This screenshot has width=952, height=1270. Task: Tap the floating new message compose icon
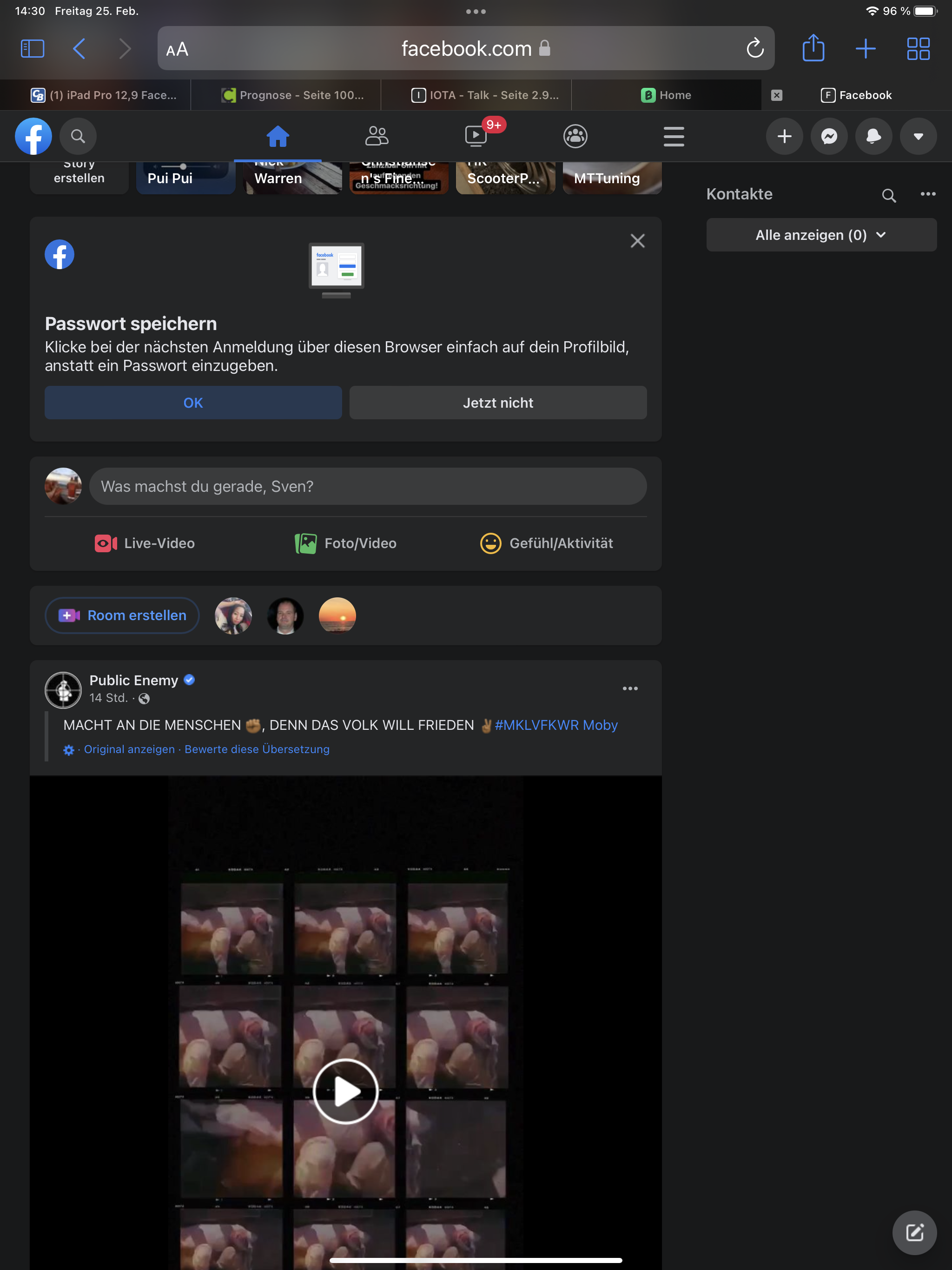point(914,1232)
